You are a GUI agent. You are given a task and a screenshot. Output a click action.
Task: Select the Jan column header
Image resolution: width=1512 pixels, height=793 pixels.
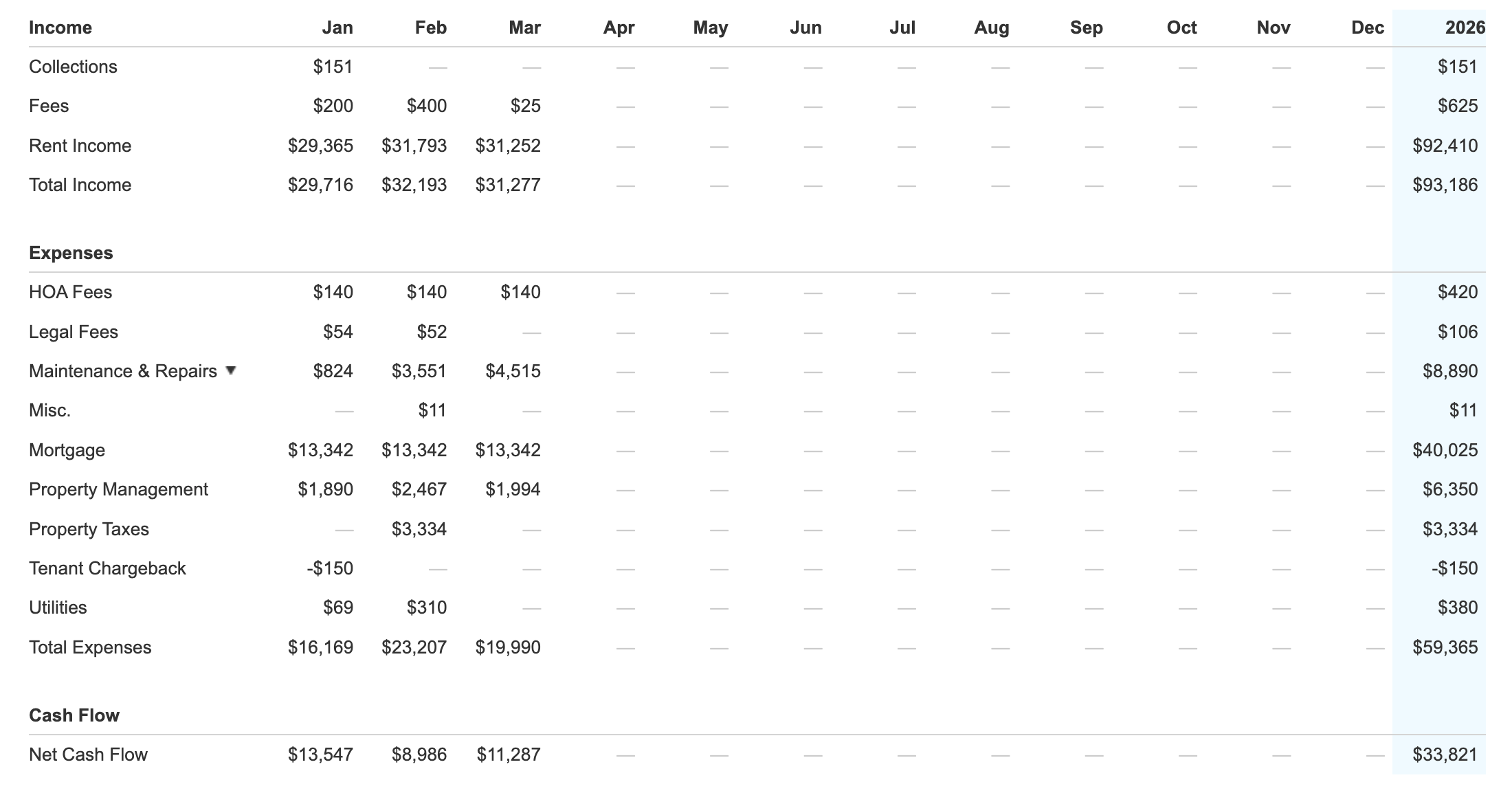[x=337, y=27]
